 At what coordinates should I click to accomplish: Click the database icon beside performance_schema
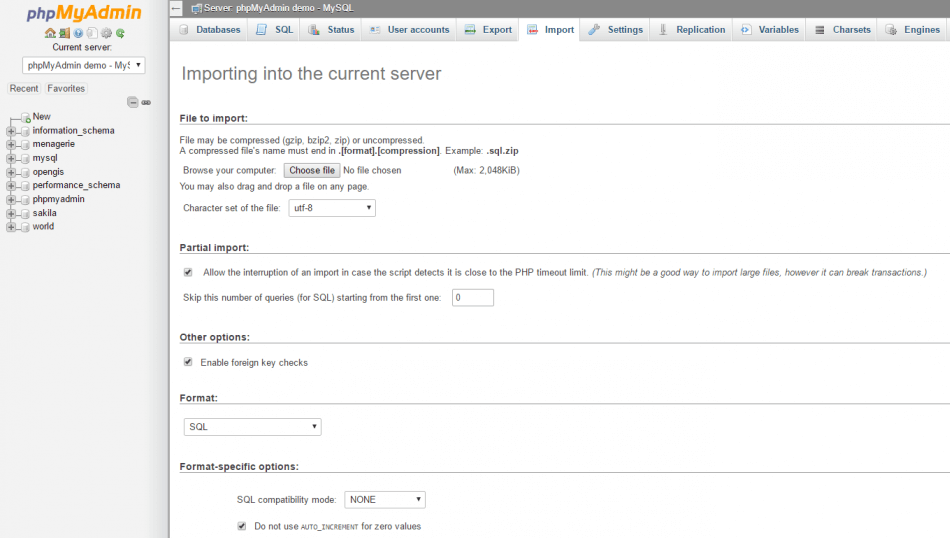pyautogui.click(x=25, y=186)
